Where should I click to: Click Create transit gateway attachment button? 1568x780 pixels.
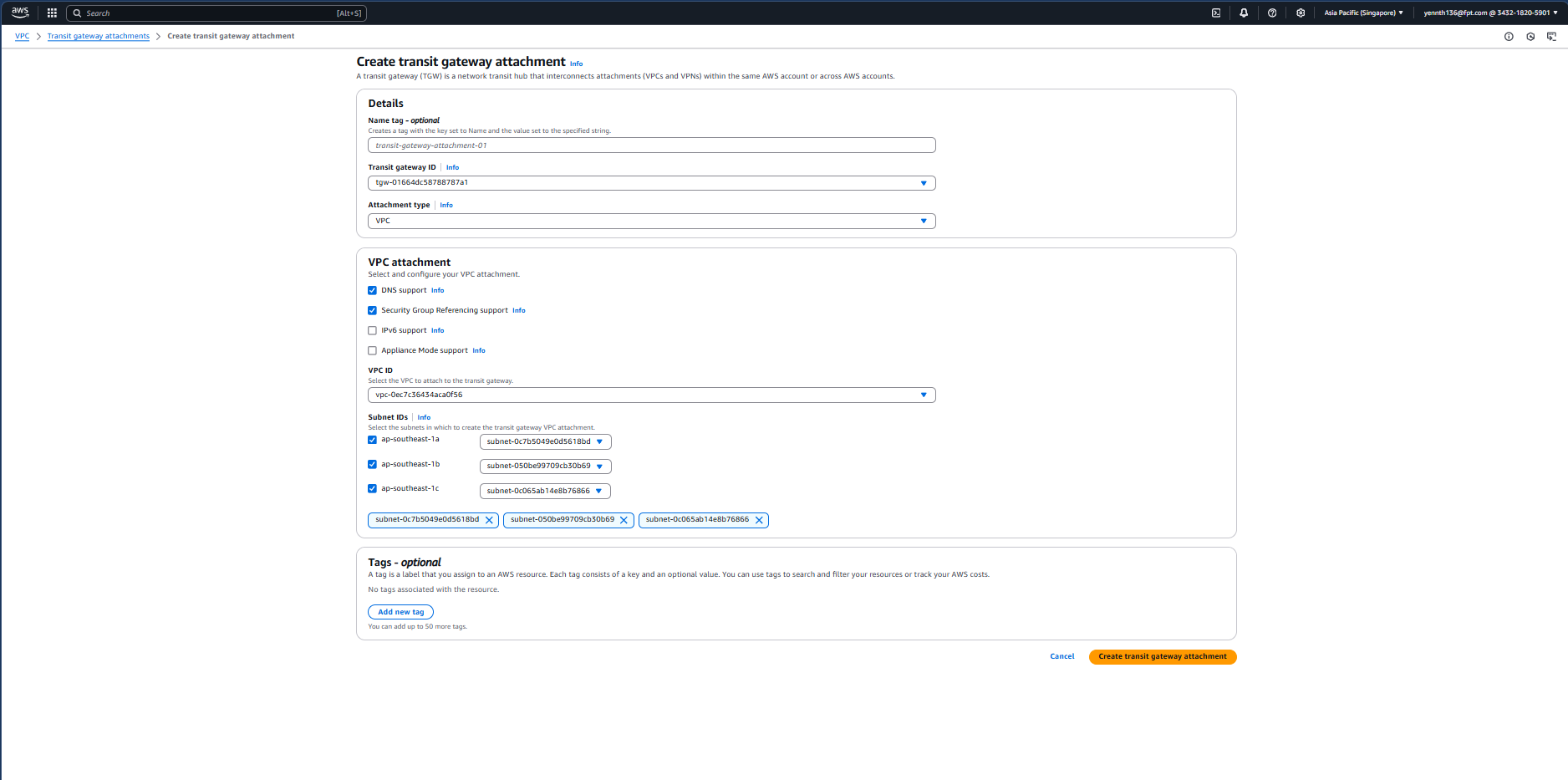1162,657
